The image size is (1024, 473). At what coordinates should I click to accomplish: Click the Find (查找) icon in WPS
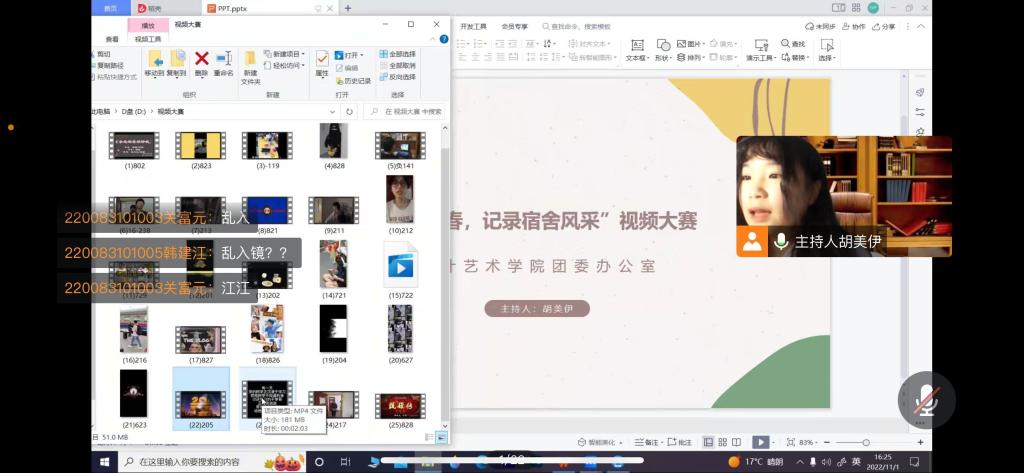tap(785, 44)
